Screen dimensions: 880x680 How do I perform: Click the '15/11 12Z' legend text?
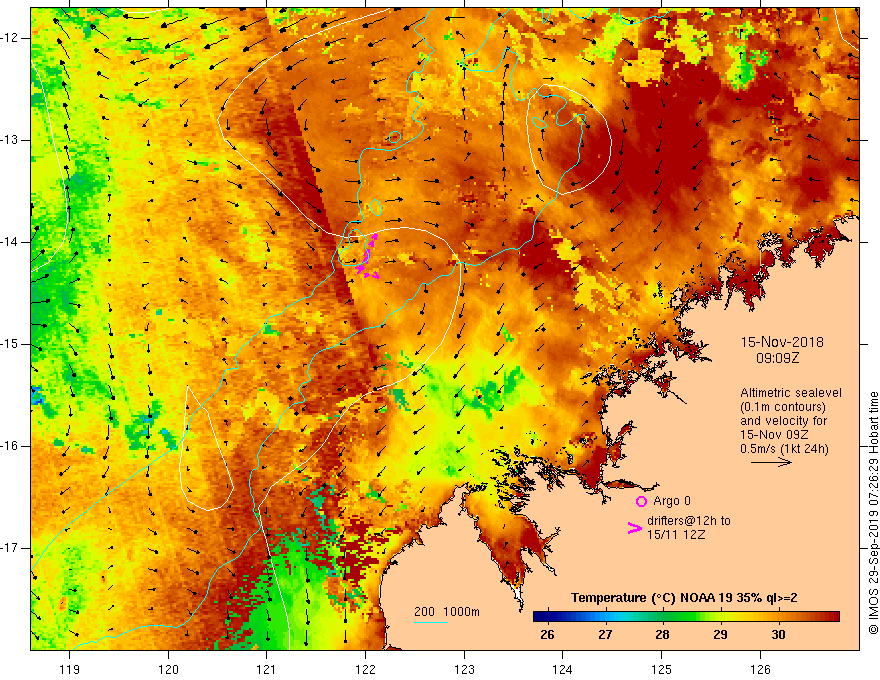click(x=676, y=535)
